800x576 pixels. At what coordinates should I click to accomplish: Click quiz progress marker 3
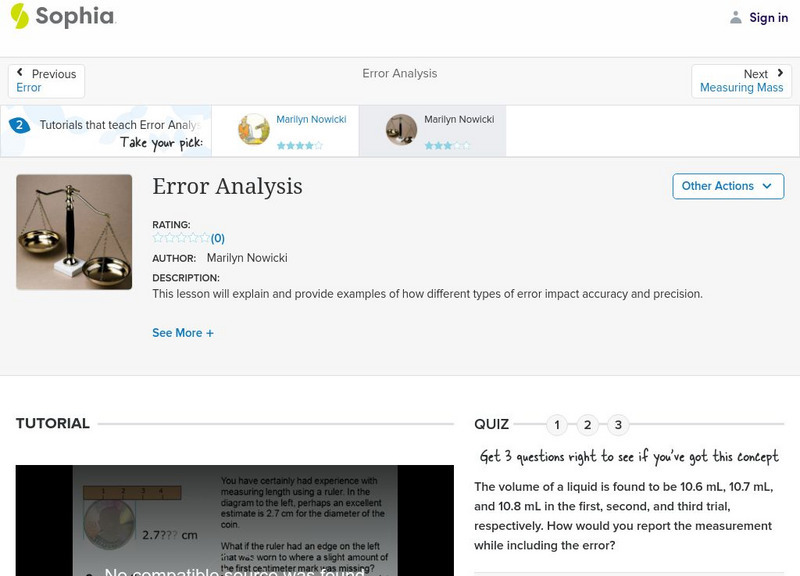coord(619,424)
